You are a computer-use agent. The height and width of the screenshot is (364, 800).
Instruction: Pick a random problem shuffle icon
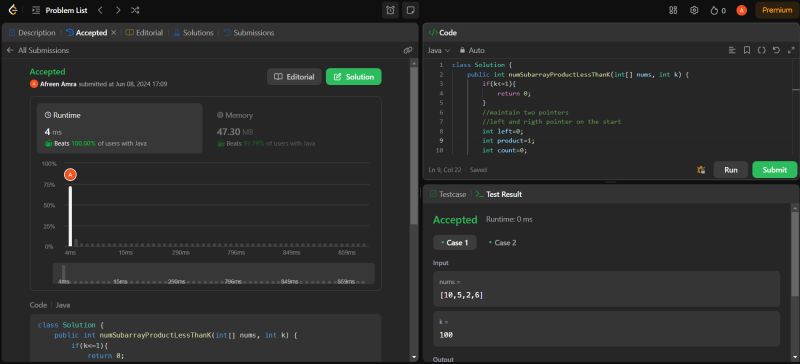[135, 10]
